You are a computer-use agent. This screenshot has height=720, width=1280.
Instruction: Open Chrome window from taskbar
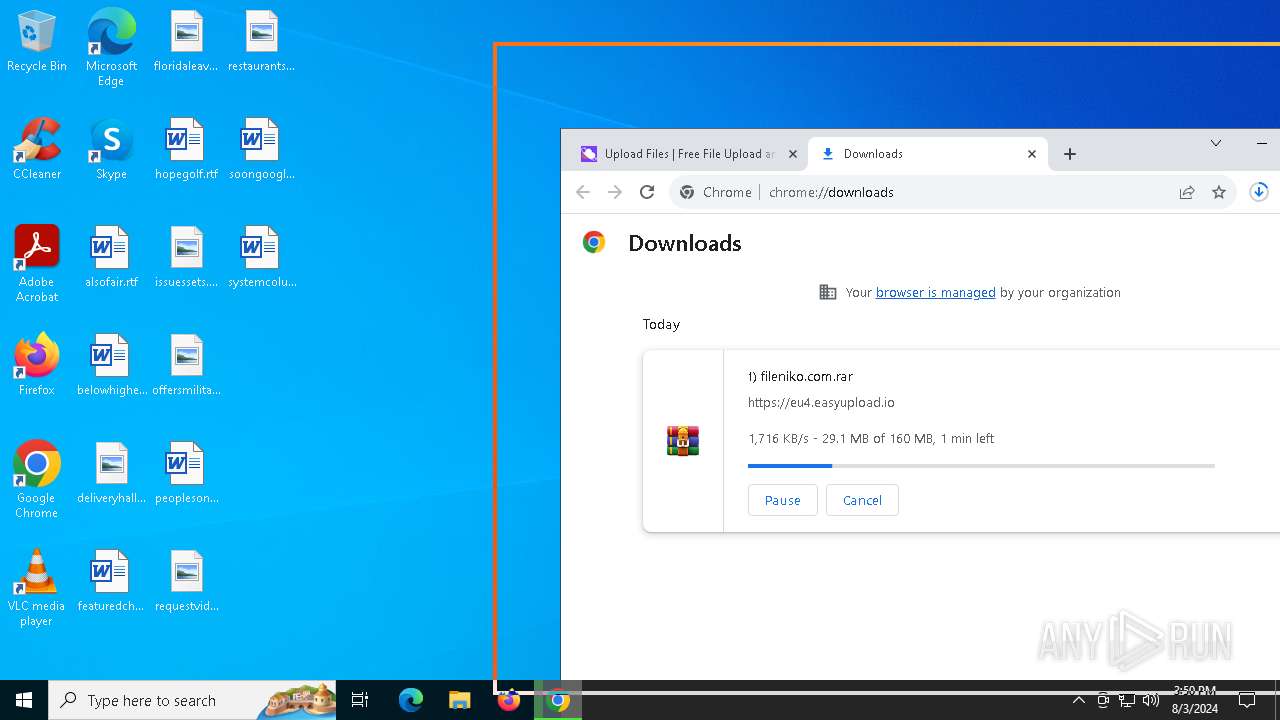point(559,700)
